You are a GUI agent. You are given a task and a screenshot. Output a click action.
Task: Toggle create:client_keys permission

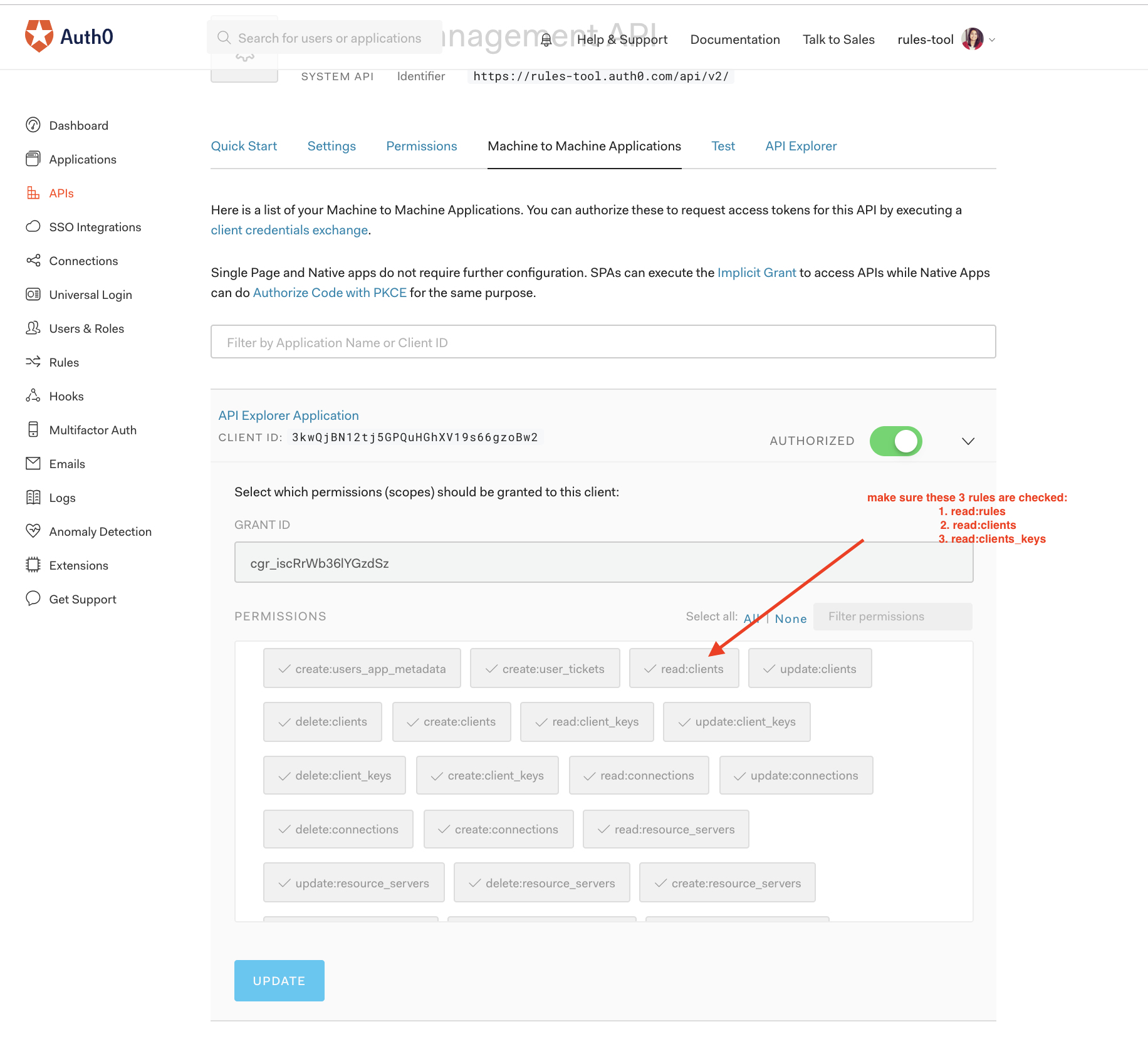[488, 776]
